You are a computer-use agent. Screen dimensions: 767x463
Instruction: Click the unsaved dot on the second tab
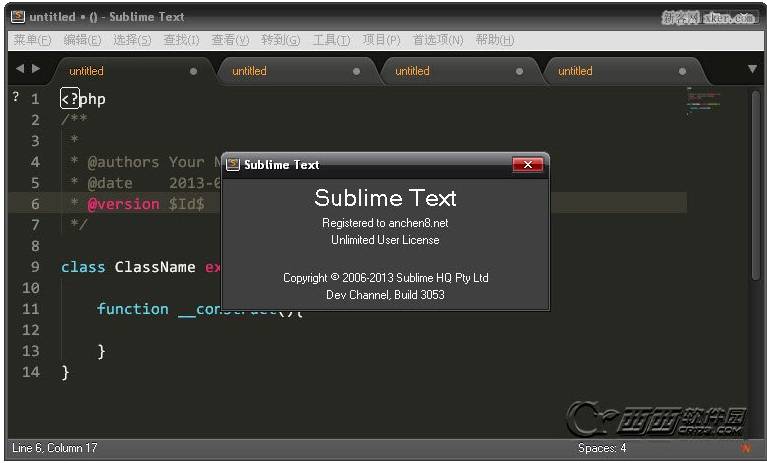(357, 71)
